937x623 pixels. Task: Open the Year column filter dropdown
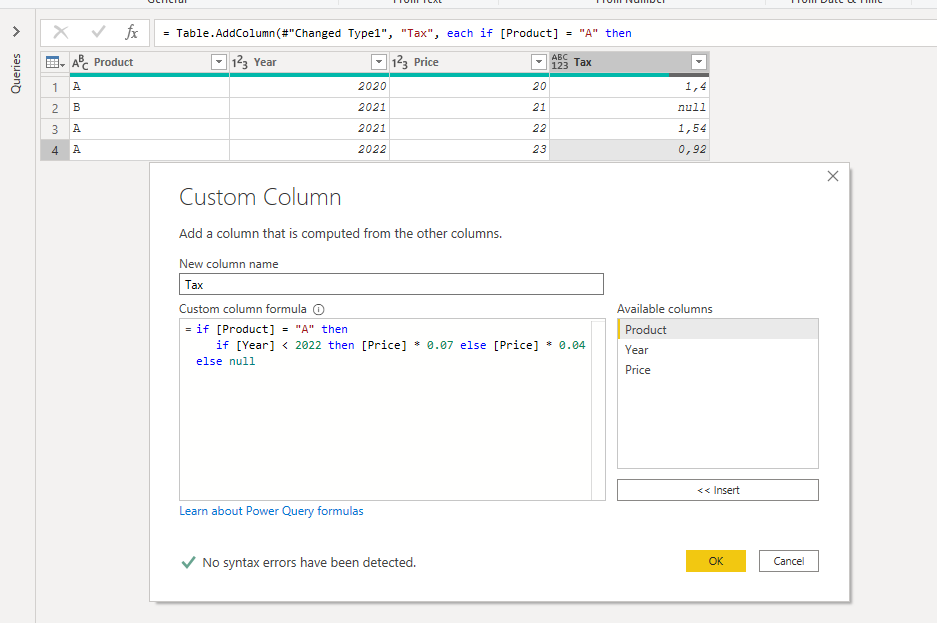coord(379,62)
